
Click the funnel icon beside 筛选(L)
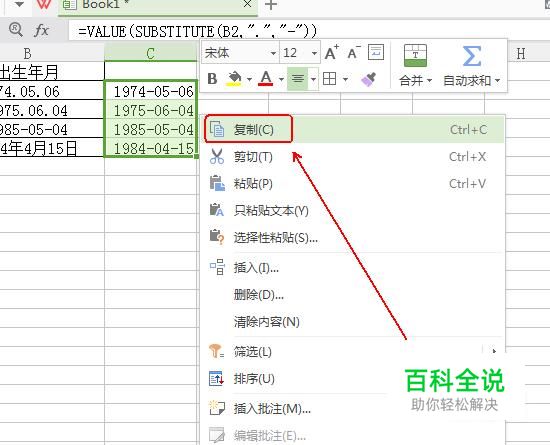(x=216, y=351)
